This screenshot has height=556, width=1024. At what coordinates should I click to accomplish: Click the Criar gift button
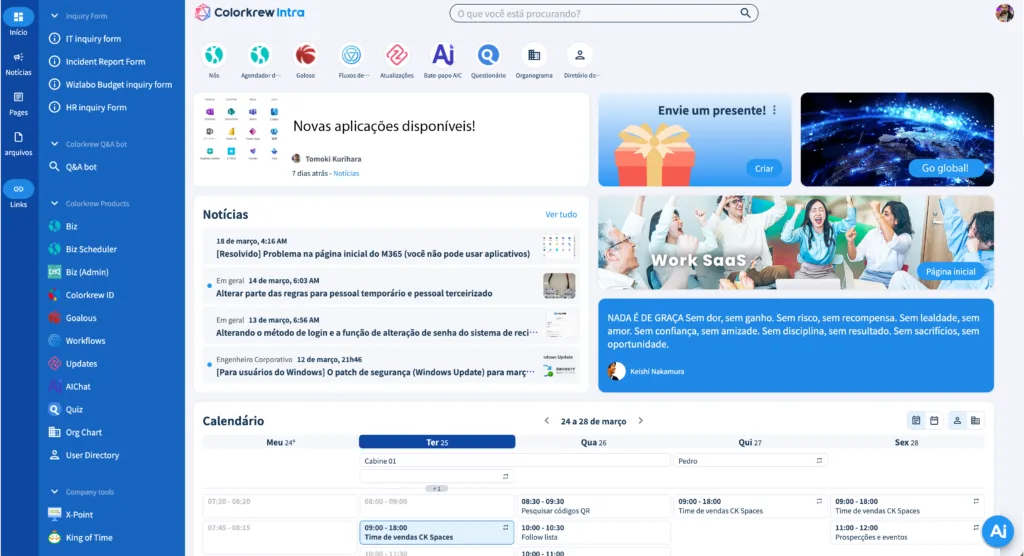tap(764, 168)
